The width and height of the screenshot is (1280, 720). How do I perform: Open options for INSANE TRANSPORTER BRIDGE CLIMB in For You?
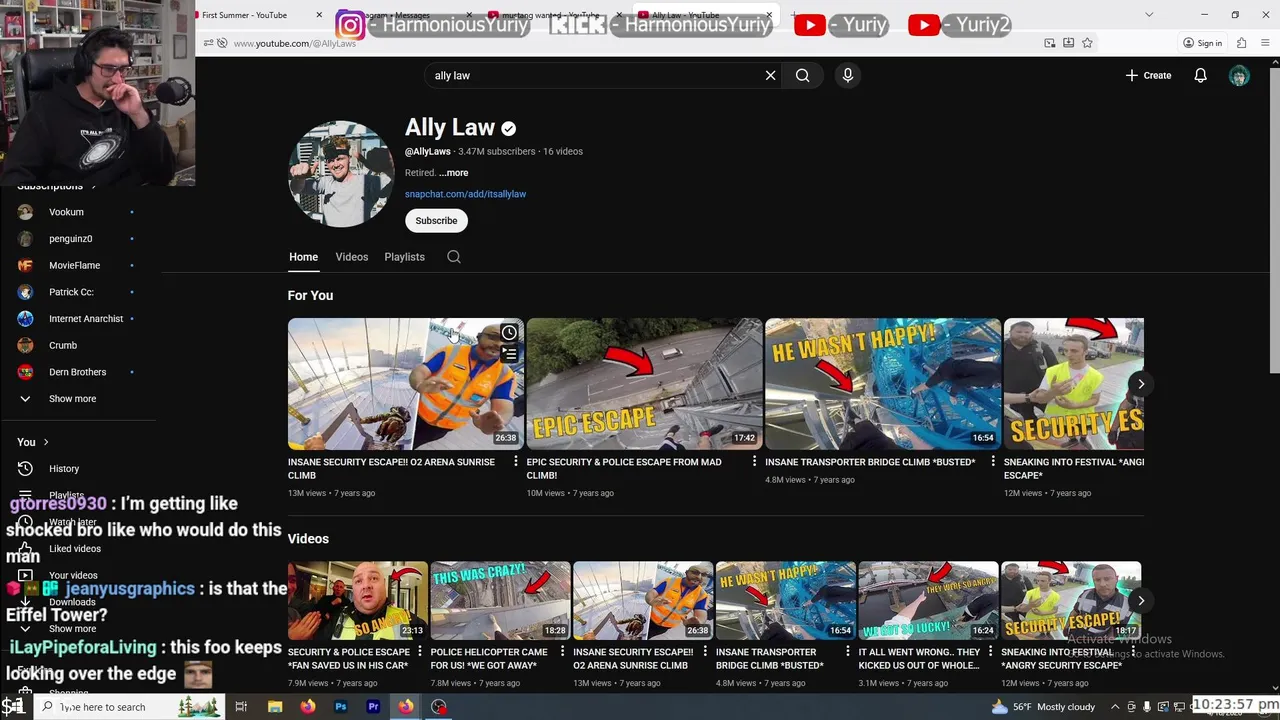(x=993, y=462)
